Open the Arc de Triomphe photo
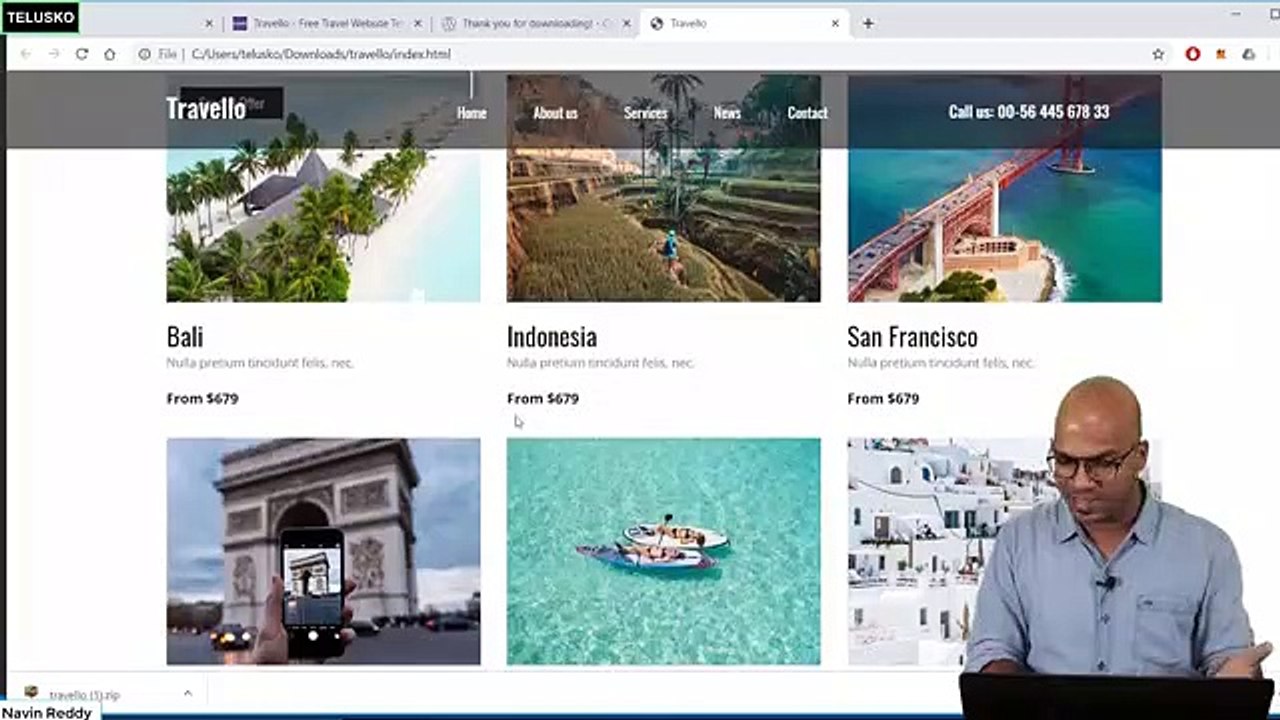The image size is (1280, 720). [x=323, y=551]
